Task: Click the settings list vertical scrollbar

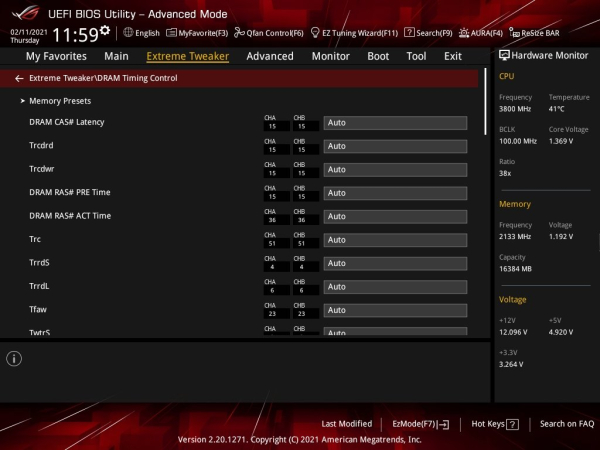Action: click(x=487, y=100)
